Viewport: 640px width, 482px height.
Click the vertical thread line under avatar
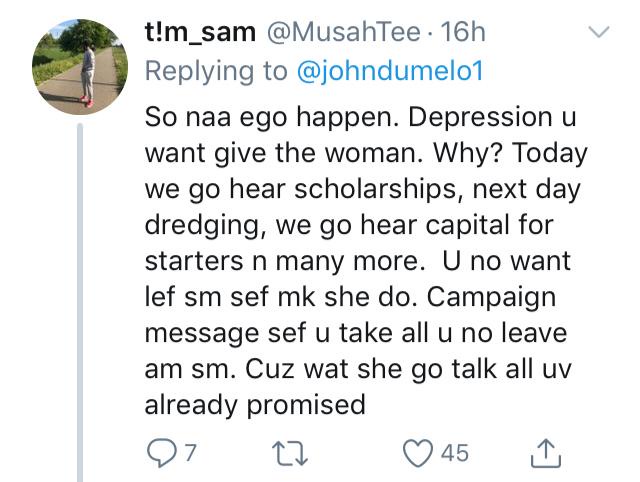[79, 300]
